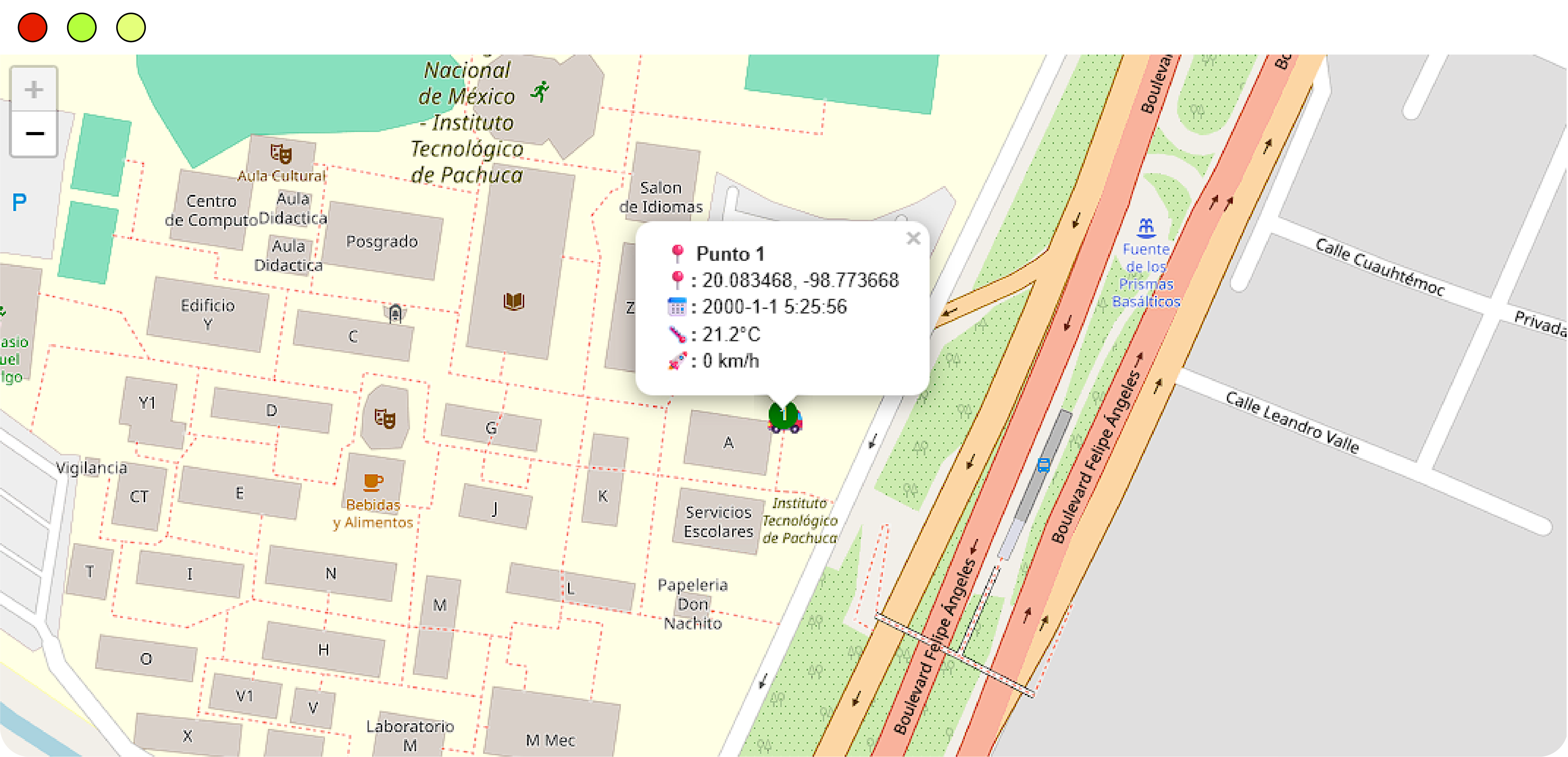Screen dimensions: 1568x757
Task: Click the bright green circle button
Action: pyautogui.click(x=82, y=28)
